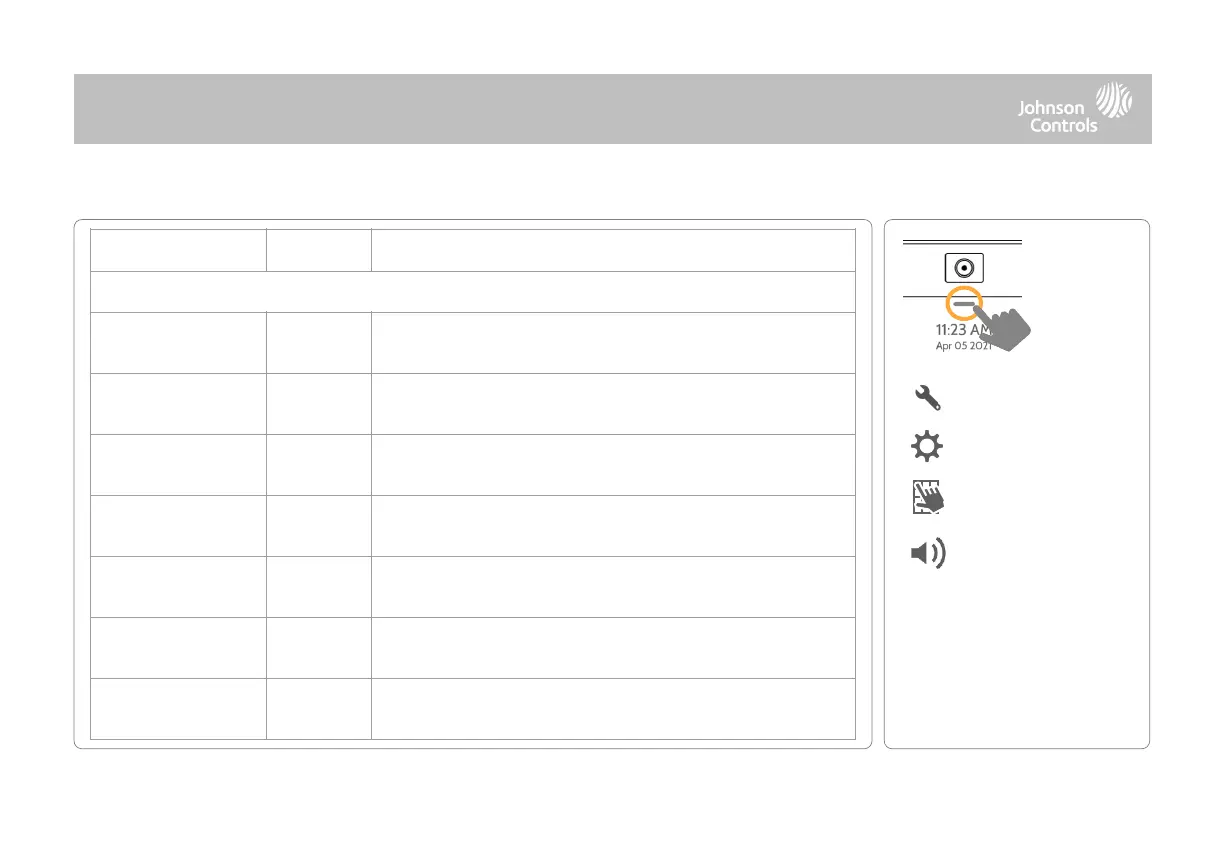Select the narrow middle header cell of the table
This screenshot has width=1224, height=864.
pyautogui.click(x=318, y=250)
